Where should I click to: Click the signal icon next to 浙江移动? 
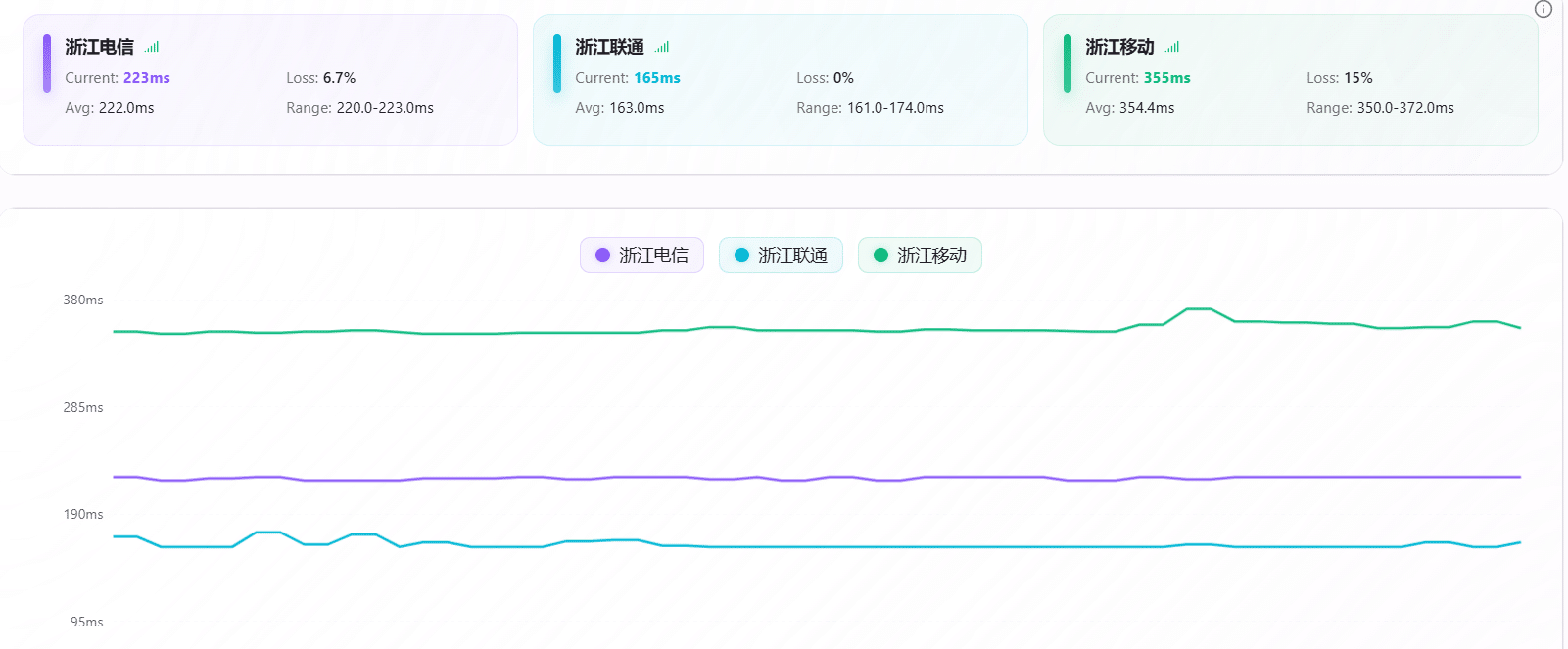[1172, 47]
